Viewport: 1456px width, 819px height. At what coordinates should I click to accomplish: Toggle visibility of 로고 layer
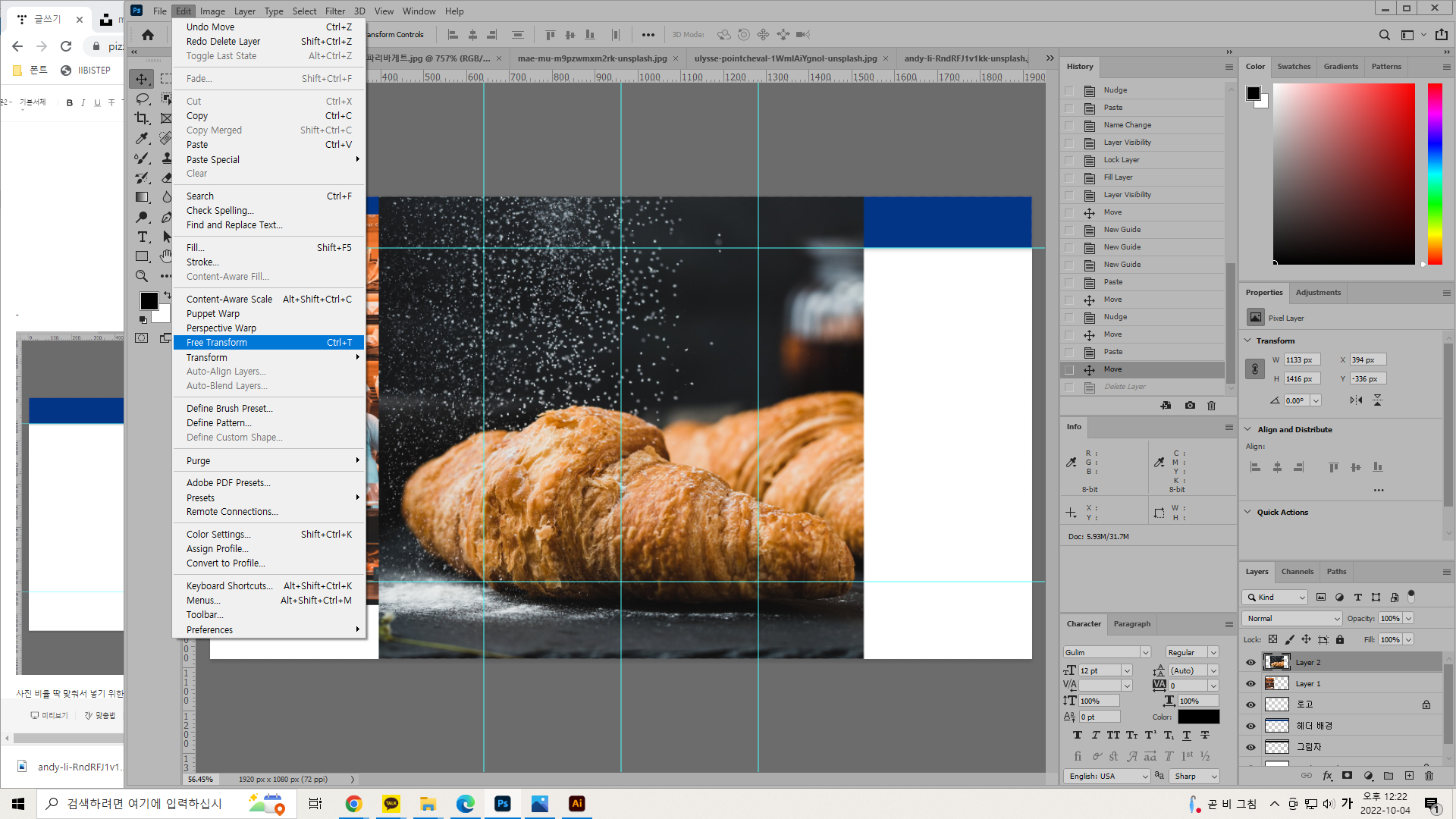click(x=1250, y=704)
